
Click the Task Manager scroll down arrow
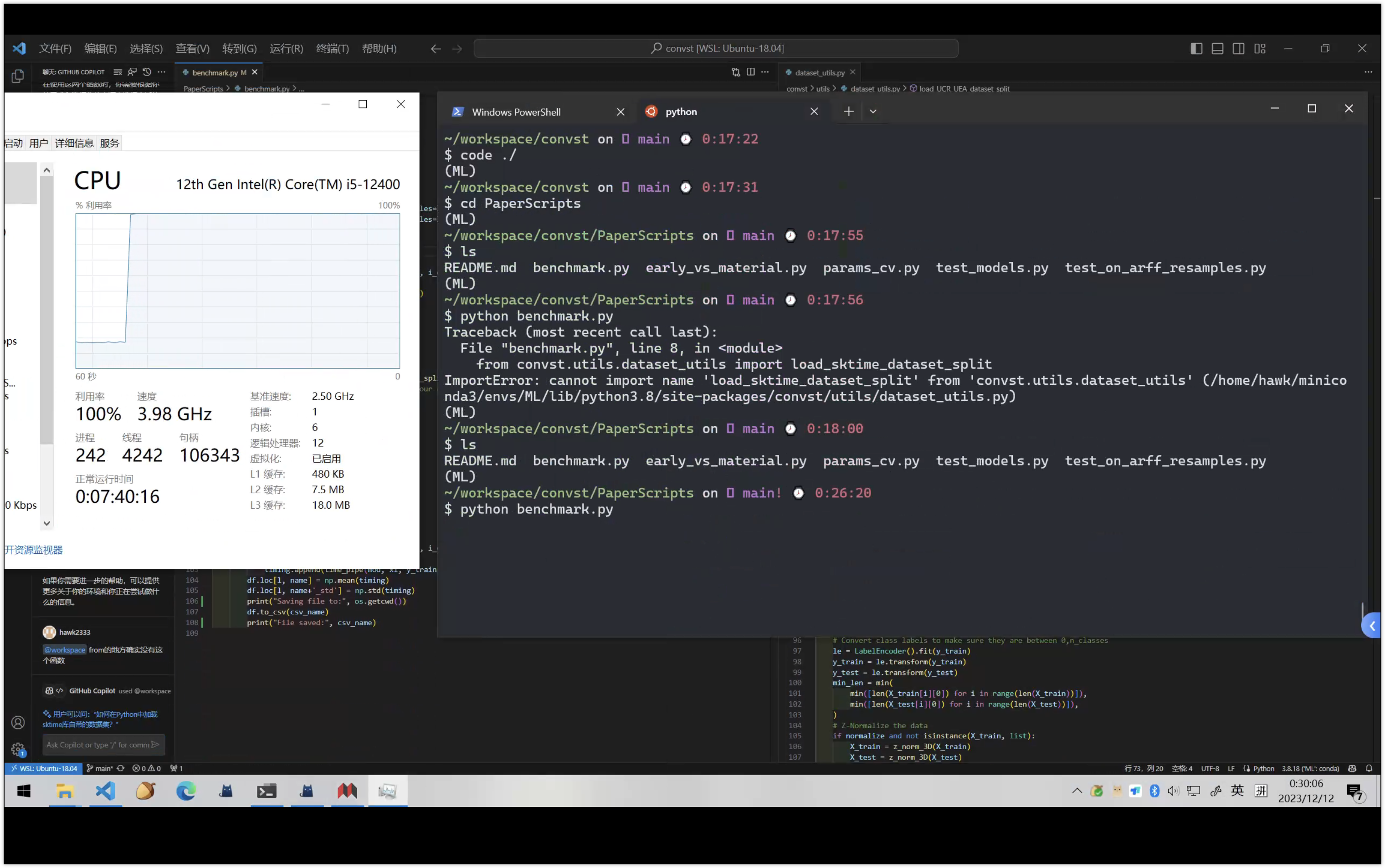pos(46,523)
